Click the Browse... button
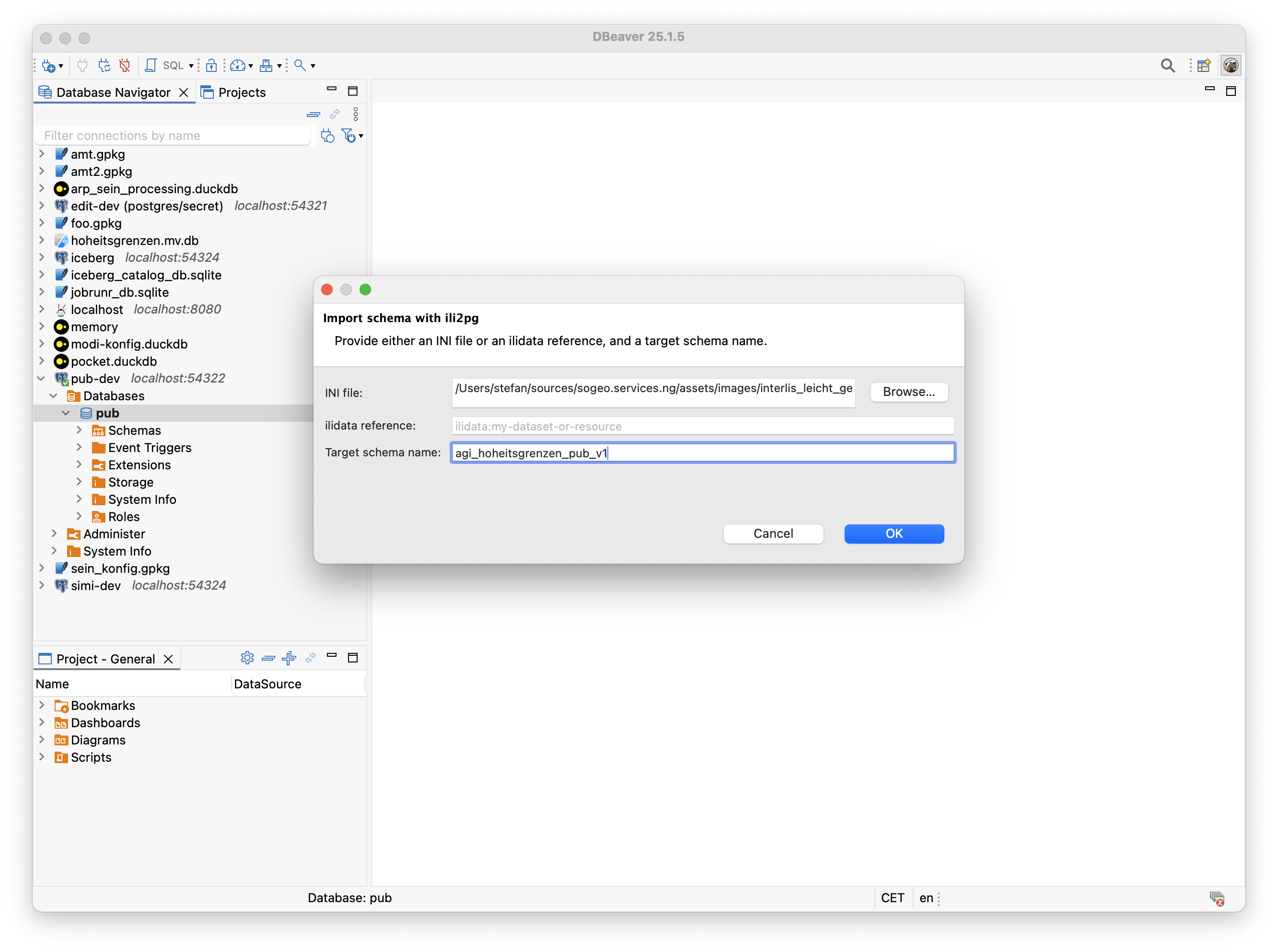This screenshot has height=952, width=1278. coord(909,392)
